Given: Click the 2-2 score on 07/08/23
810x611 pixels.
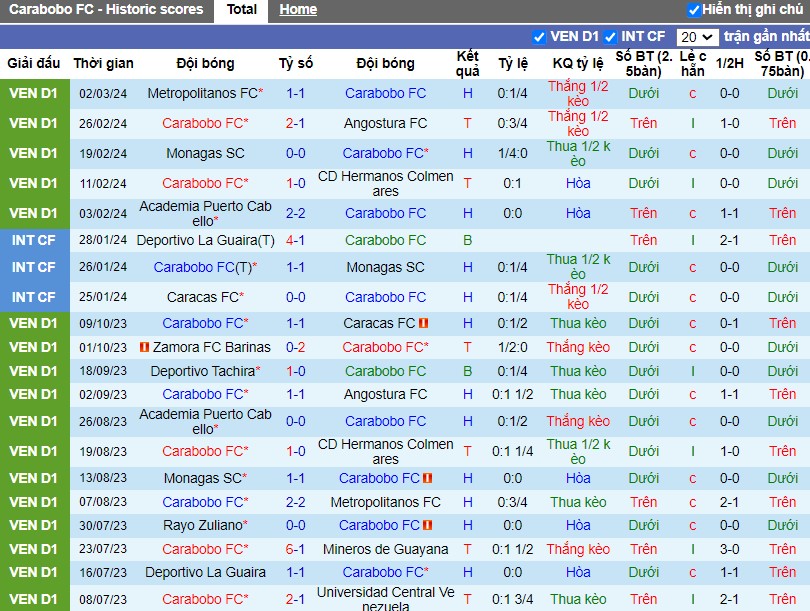Looking at the screenshot, I should (x=295, y=502).
